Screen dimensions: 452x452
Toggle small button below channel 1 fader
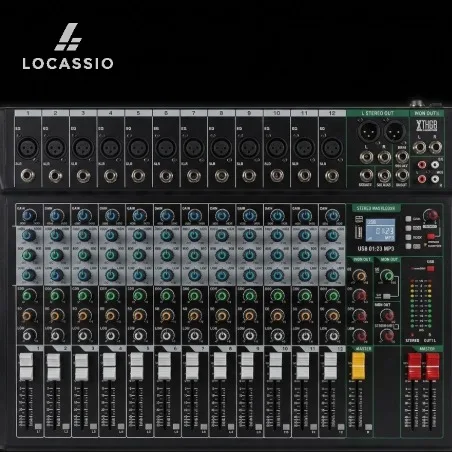coord(38,426)
